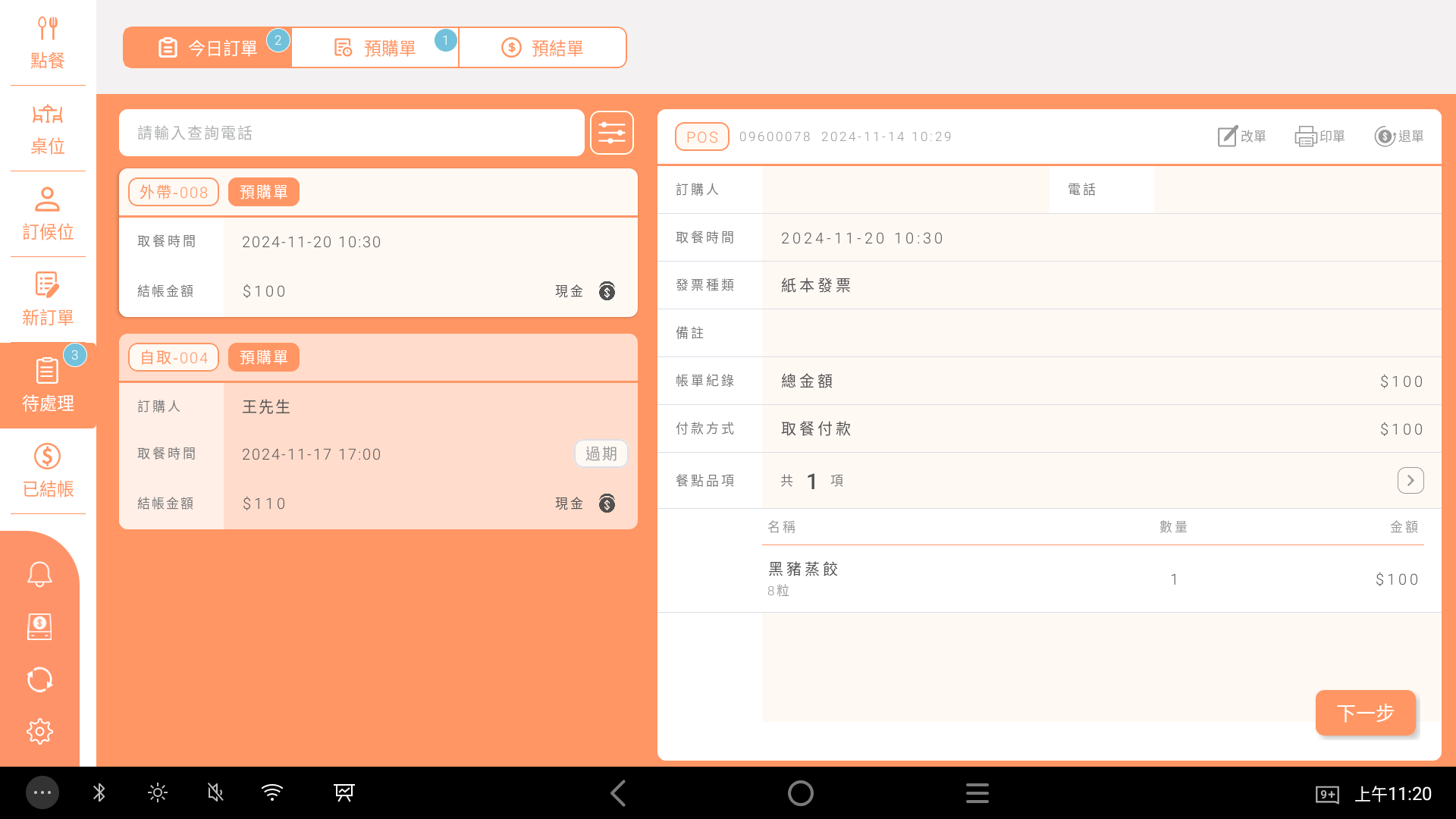The width and height of the screenshot is (1456, 819).
Task: Click the phone number search field
Action: point(351,133)
